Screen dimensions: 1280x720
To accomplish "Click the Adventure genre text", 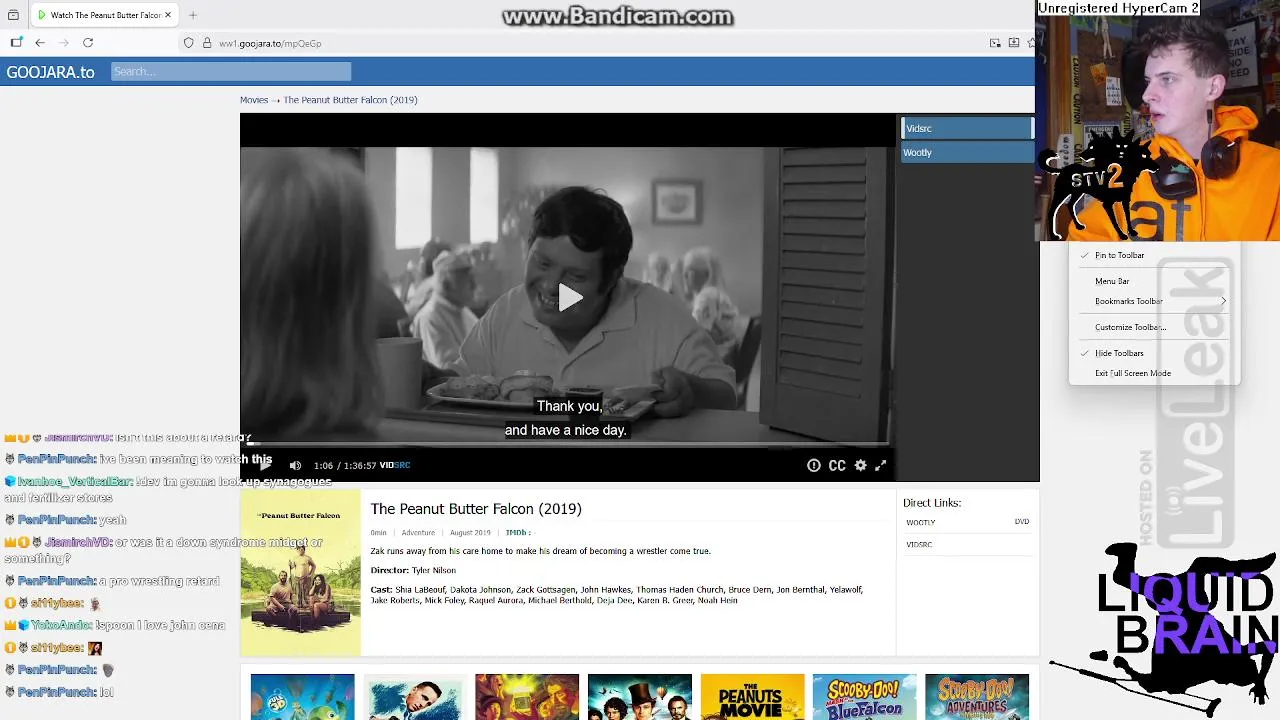I will pos(418,533).
